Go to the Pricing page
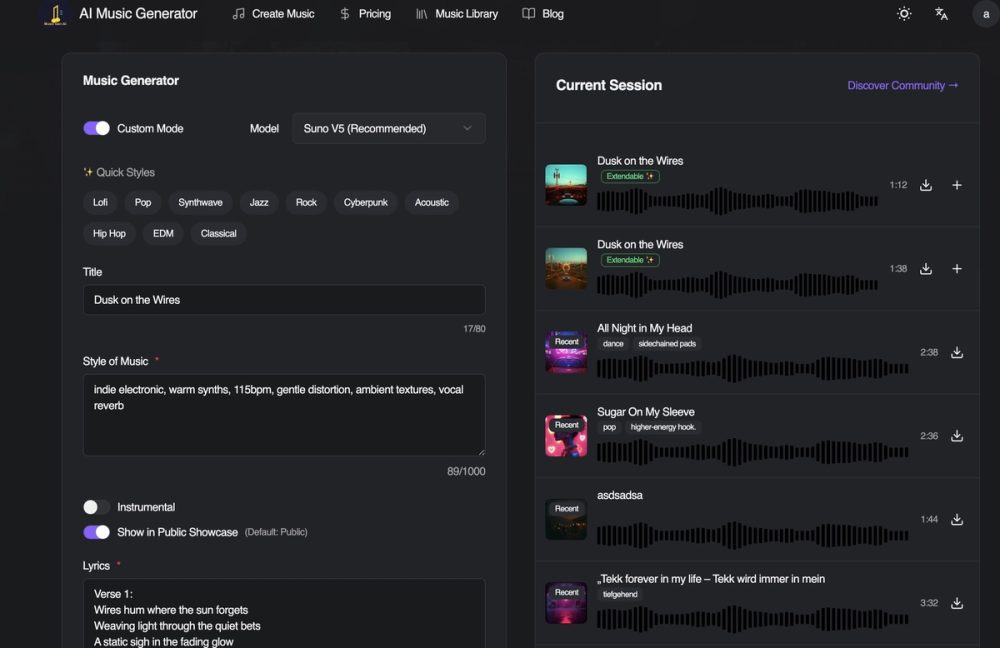Viewport: 1000px width, 648px height. [x=364, y=14]
